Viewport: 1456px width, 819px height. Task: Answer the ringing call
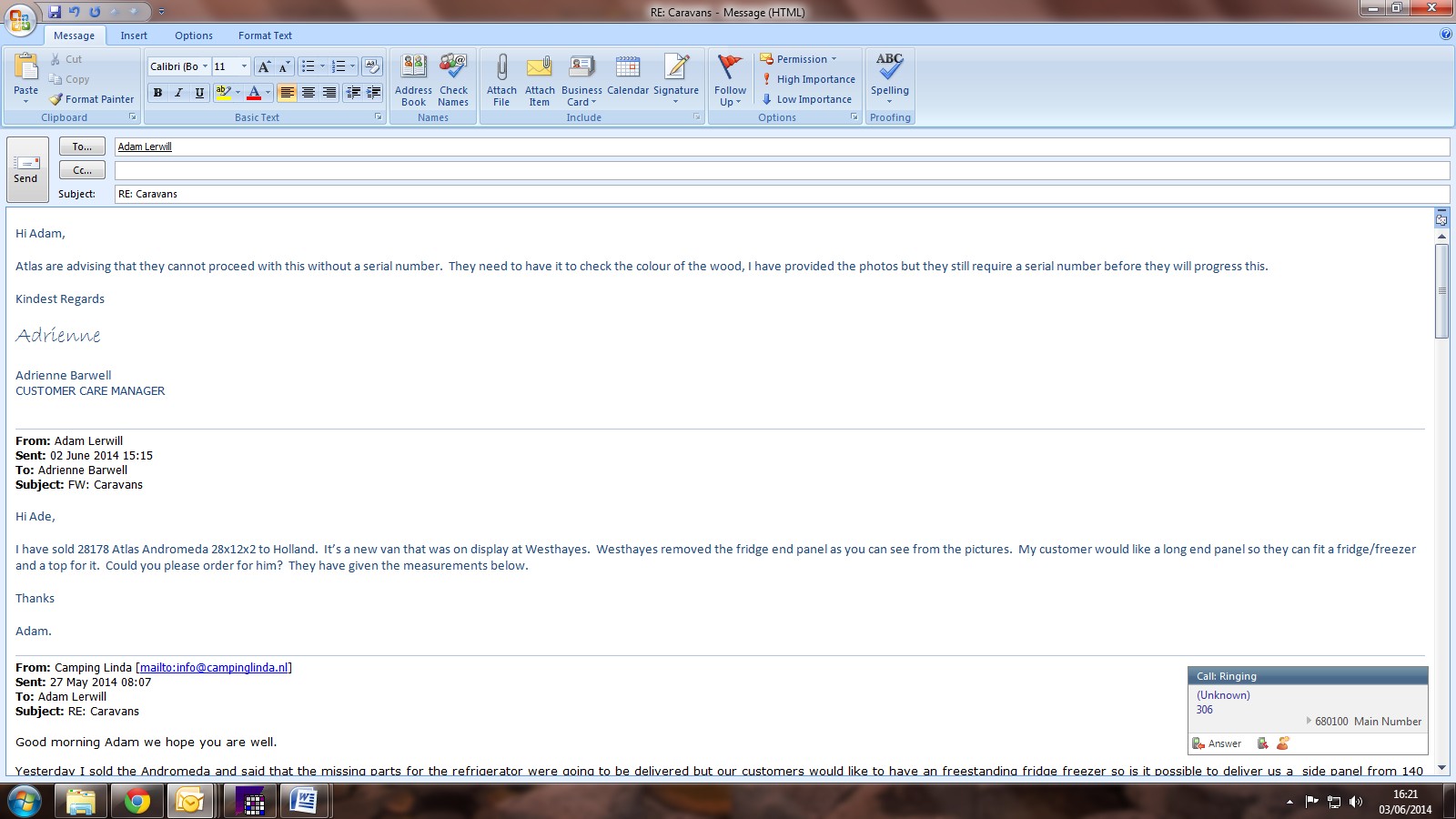1217,743
